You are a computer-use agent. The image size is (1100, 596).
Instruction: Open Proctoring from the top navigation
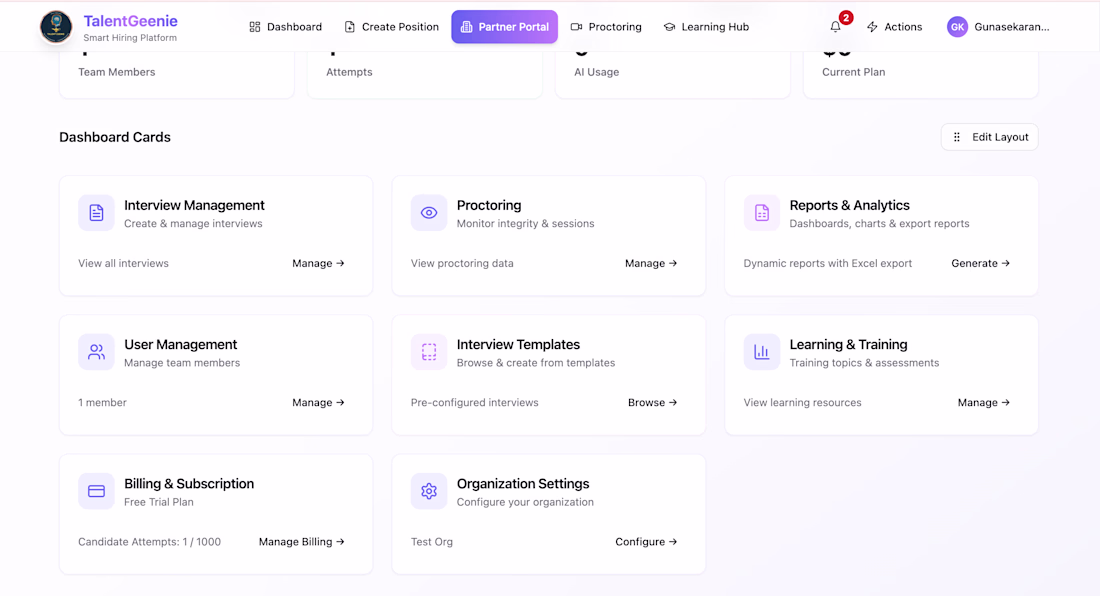[x=606, y=27]
